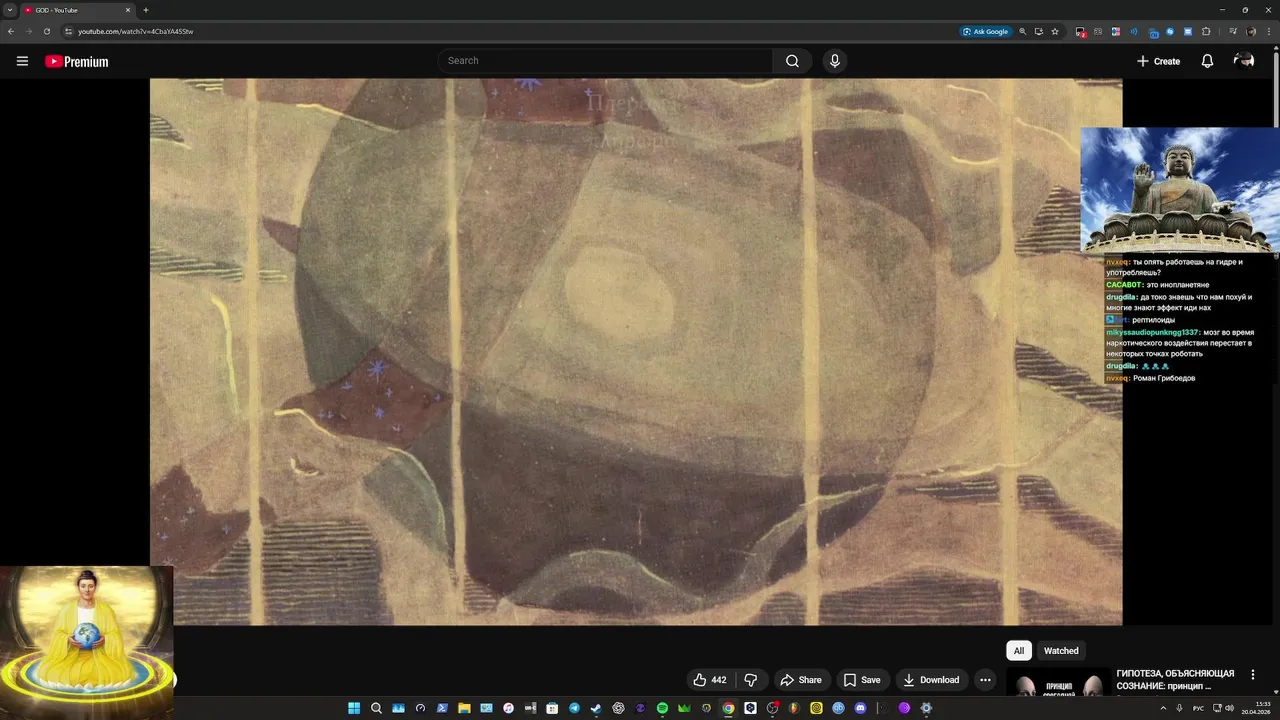Image resolution: width=1280 pixels, height=720 pixels.
Task: Show hidden system tray icons
Action: (x=1163, y=708)
